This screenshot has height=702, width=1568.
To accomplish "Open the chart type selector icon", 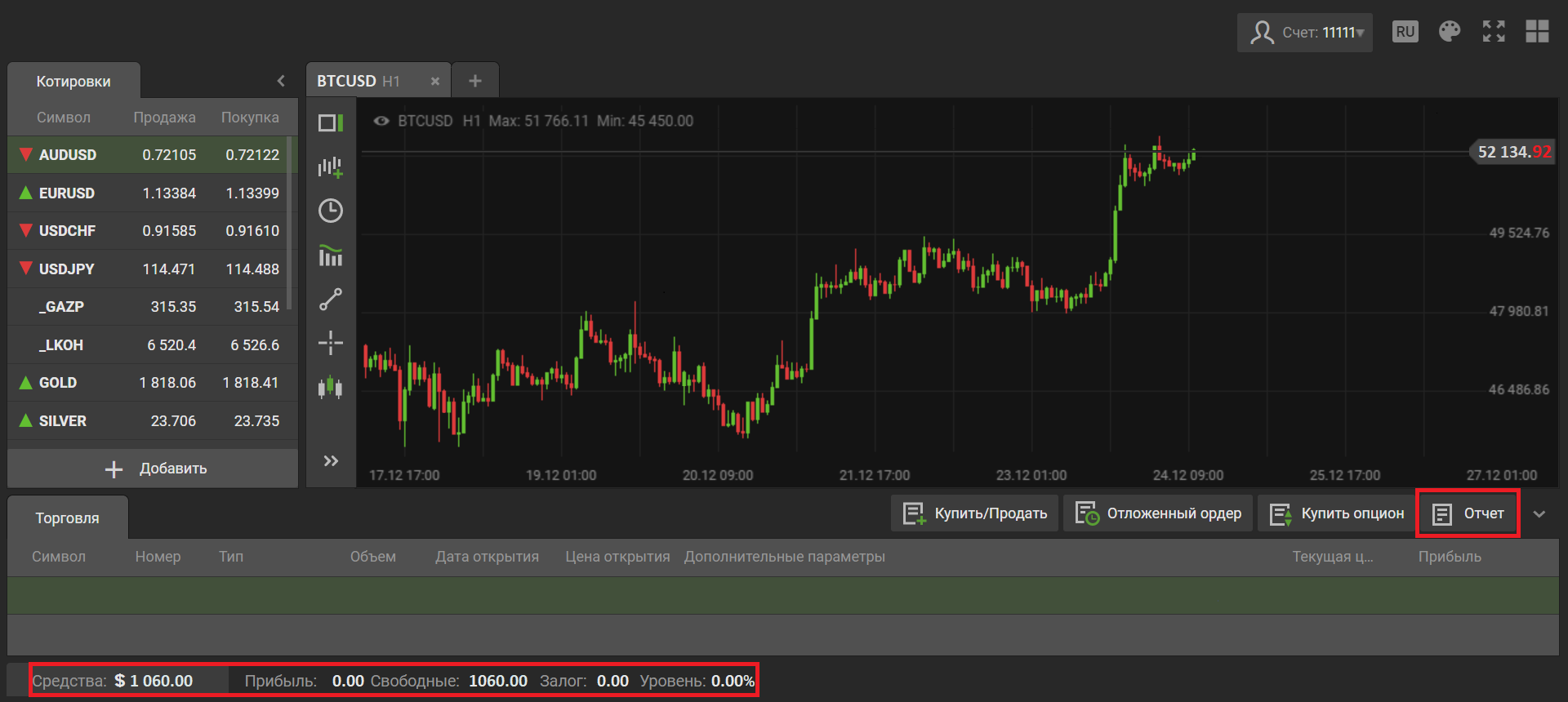I will (331, 123).
